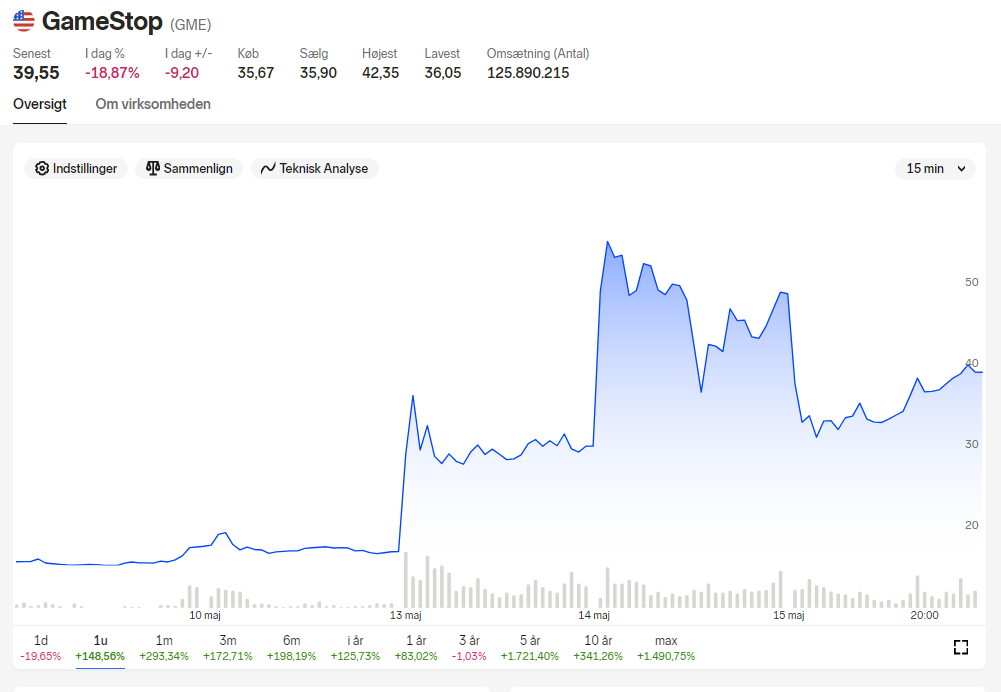The height and width of the screenshot is (692, 1001).
Task: Click the gear icon in Indstillinger
Action: pos(41,169)
